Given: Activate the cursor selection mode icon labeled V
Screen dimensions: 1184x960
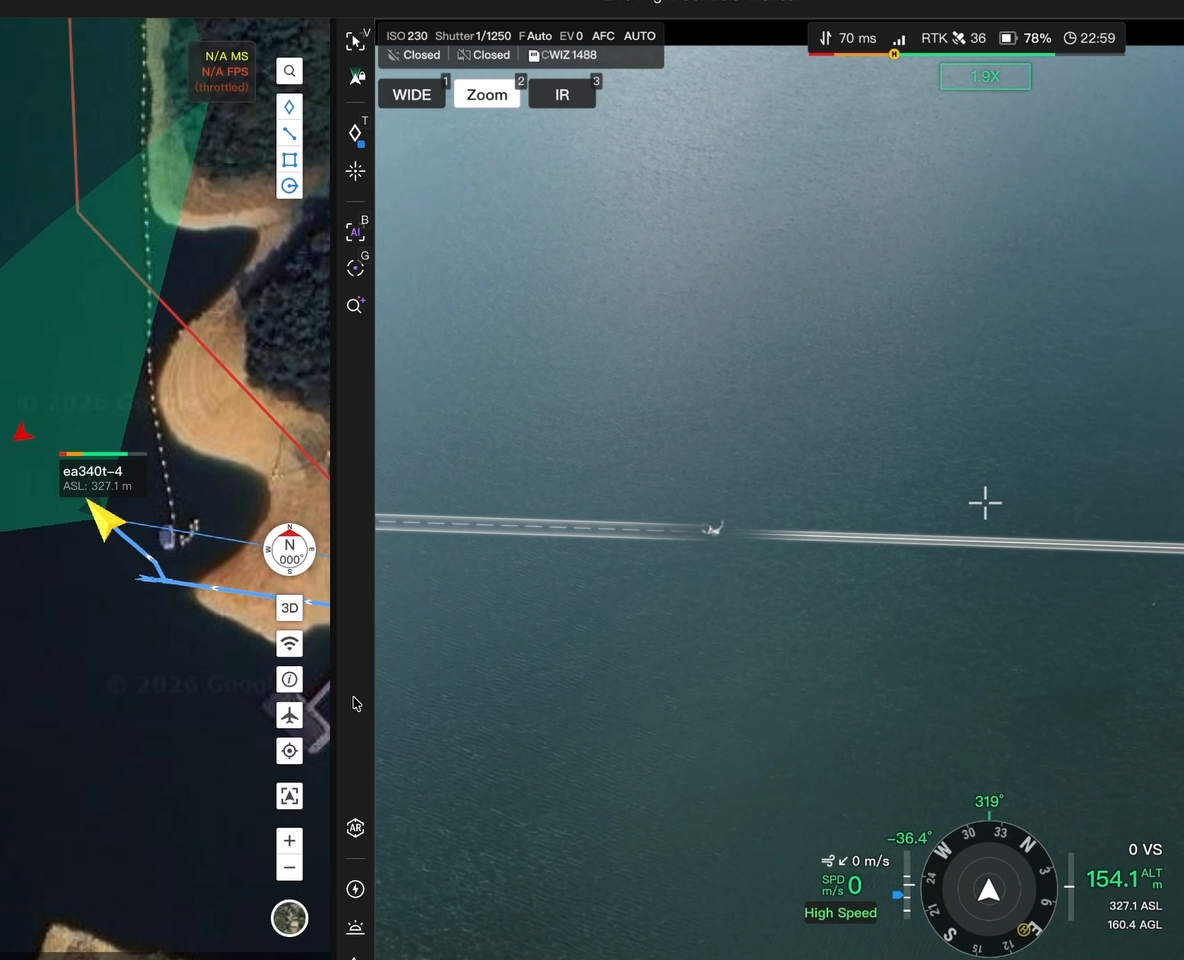Looking at the screenshot, I should click(x=356, y=41).
